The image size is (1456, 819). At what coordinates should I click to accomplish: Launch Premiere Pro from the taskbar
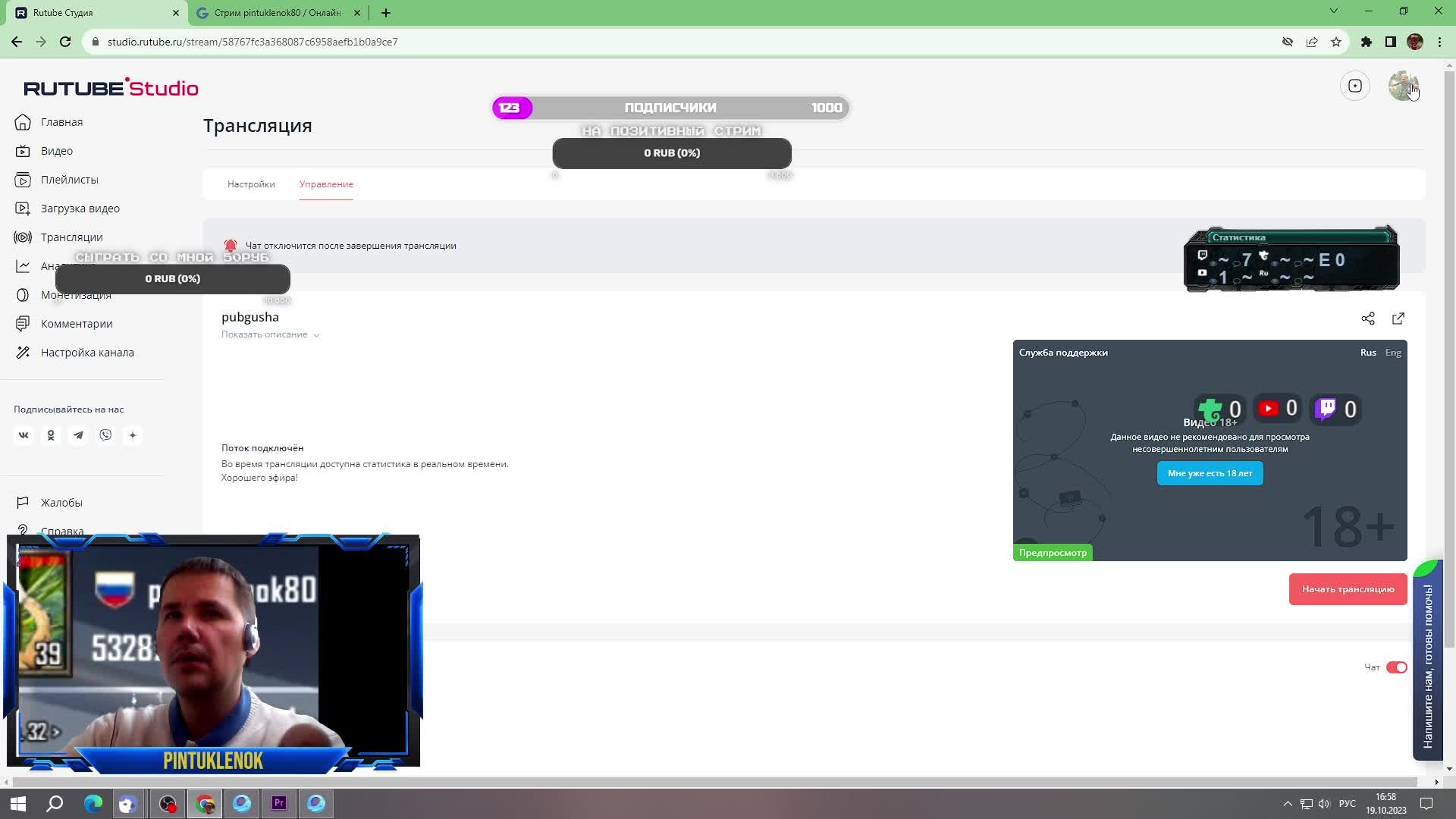(x=279, y=803)
